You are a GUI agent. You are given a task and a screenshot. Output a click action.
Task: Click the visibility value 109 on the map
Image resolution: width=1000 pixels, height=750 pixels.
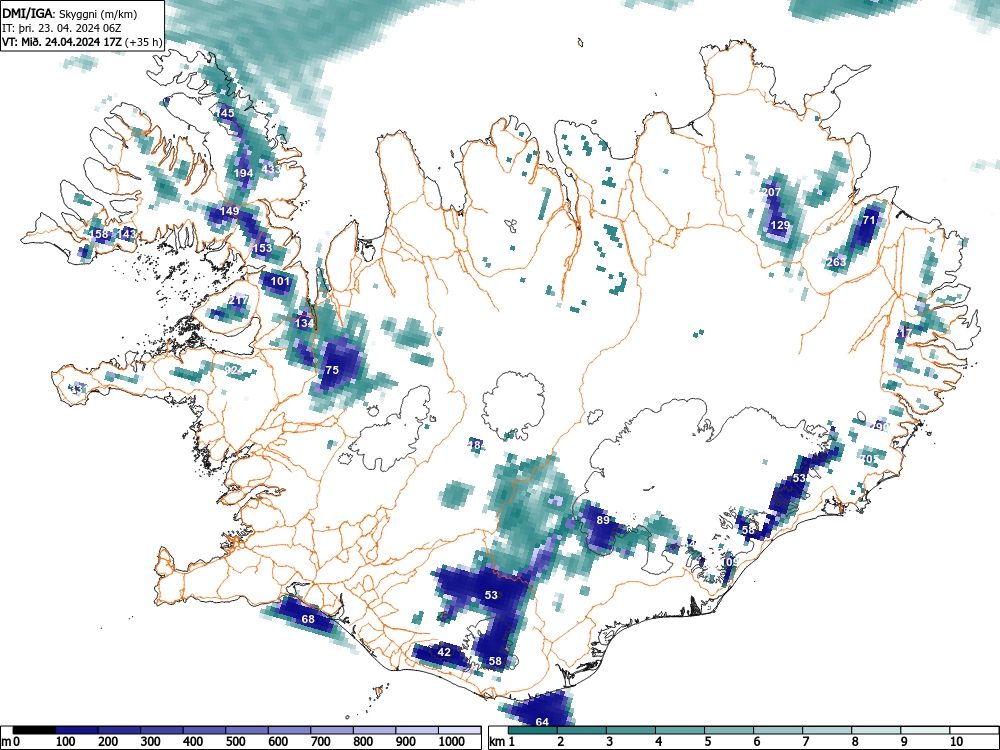pos(730,562)
